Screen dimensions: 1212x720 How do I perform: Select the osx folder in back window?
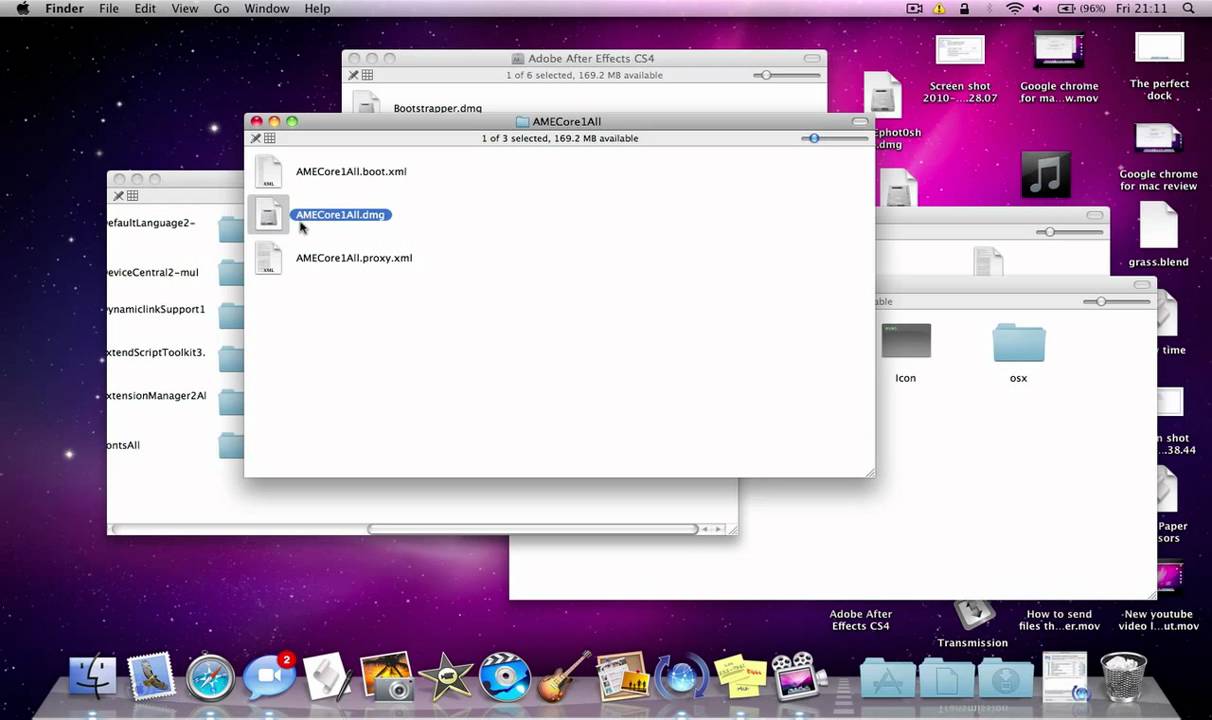click(1018, 343)
